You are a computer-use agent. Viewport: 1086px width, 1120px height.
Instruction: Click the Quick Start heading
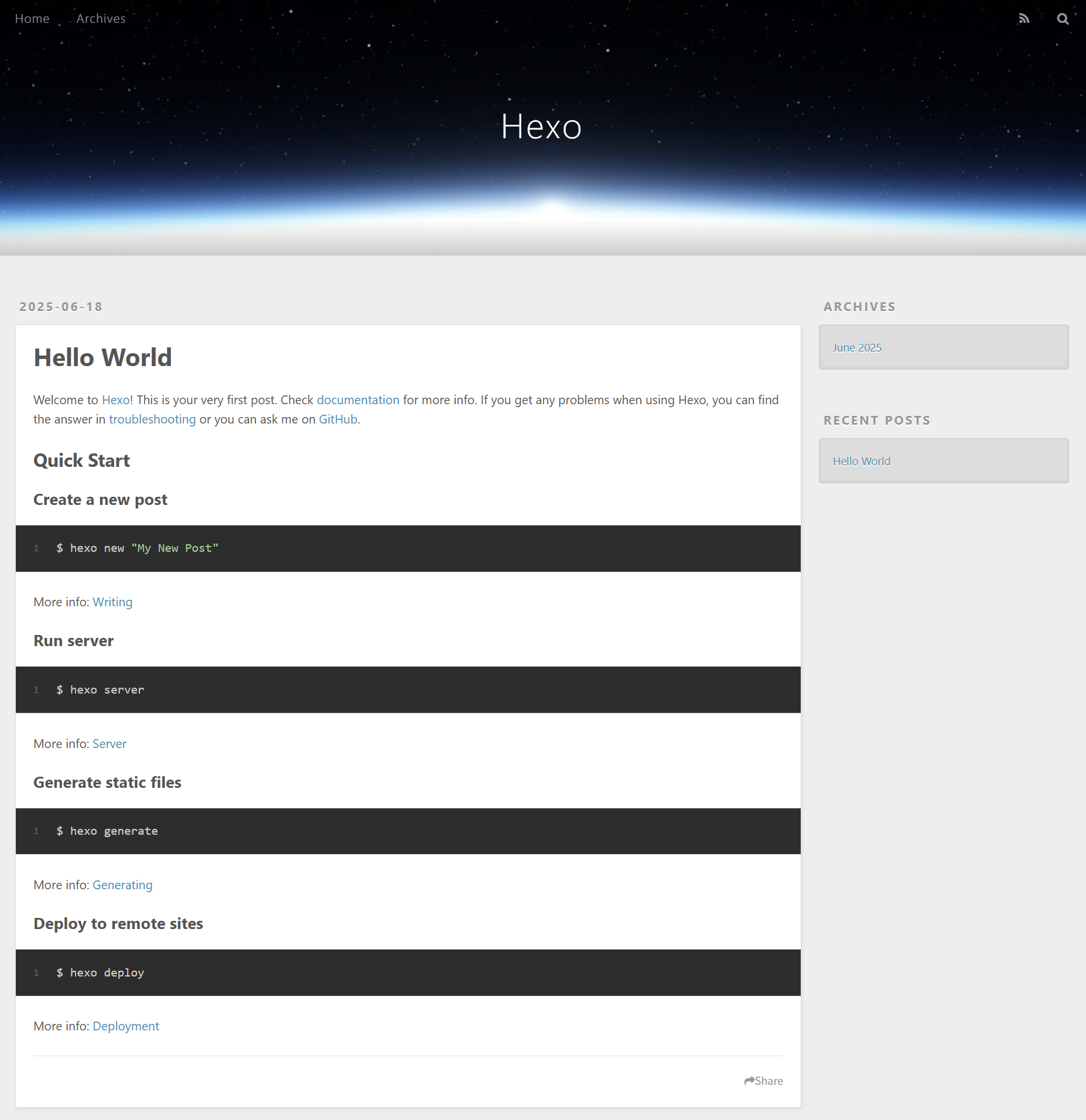(81, 460)
